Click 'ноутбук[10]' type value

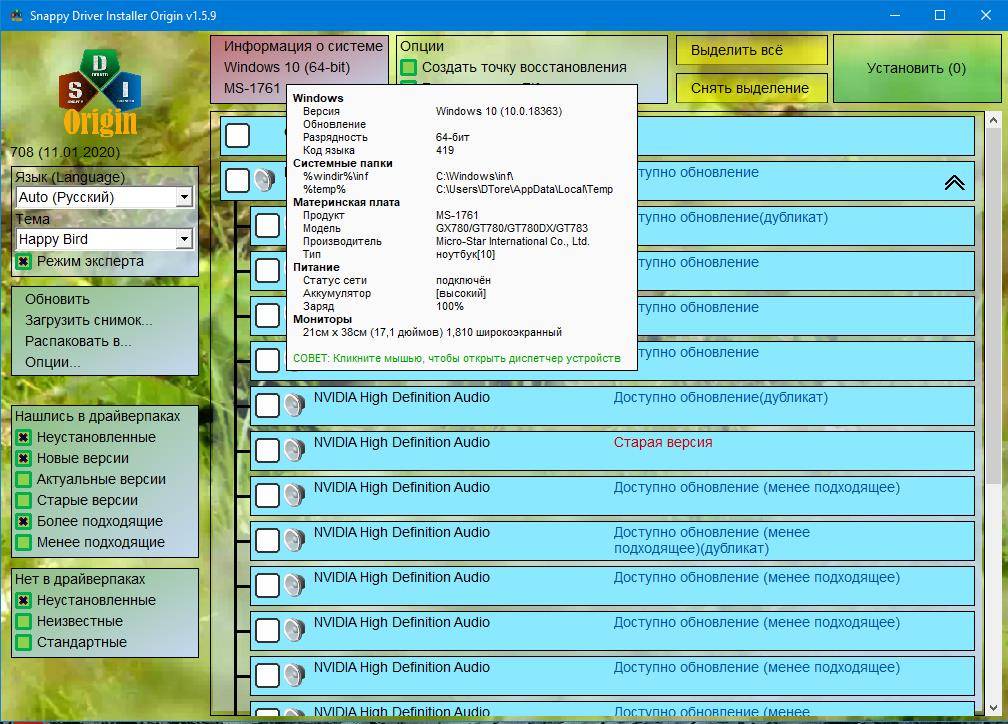465,254
